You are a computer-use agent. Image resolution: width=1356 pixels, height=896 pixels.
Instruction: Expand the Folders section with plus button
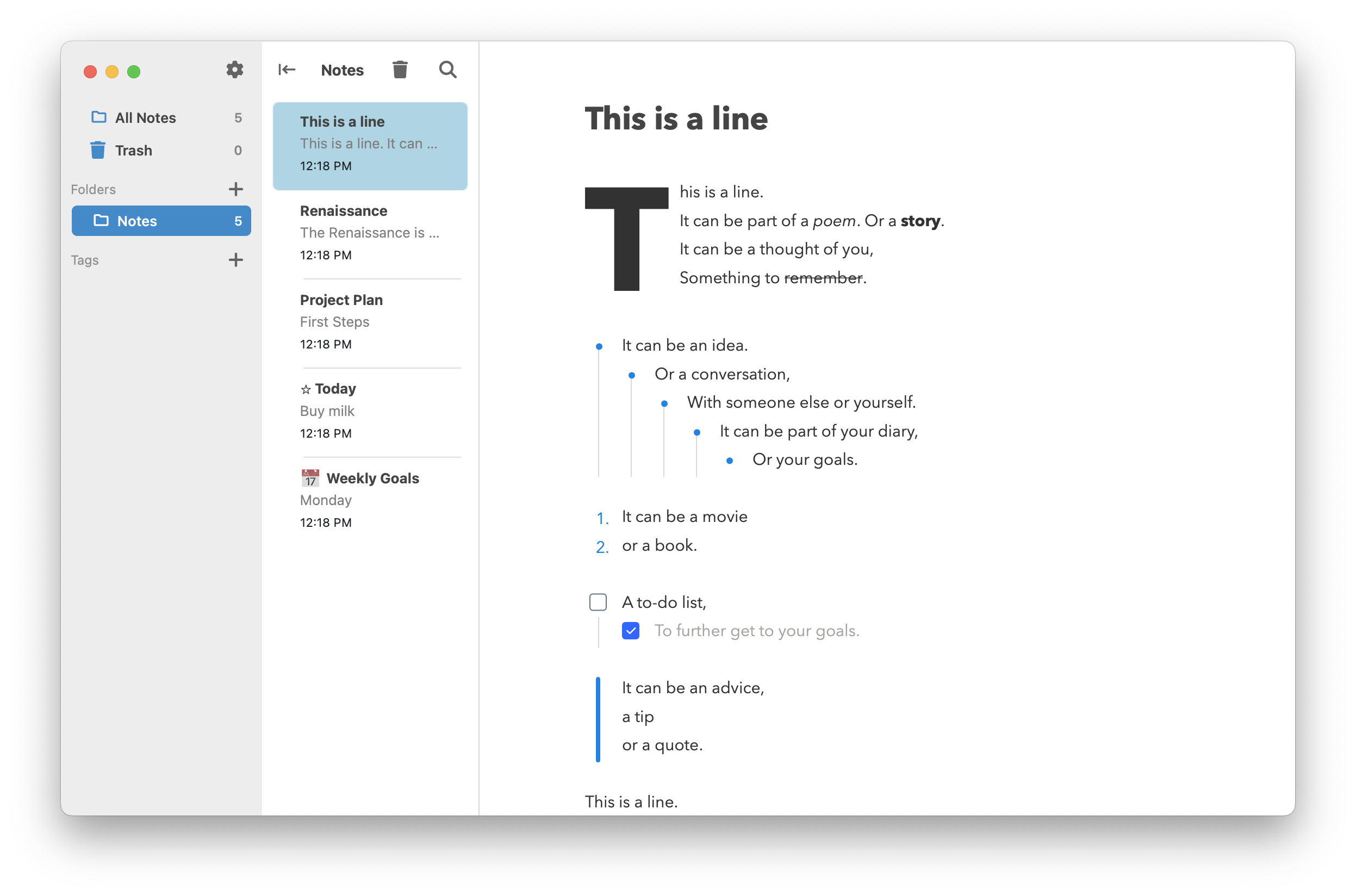[x=235, y=188]
